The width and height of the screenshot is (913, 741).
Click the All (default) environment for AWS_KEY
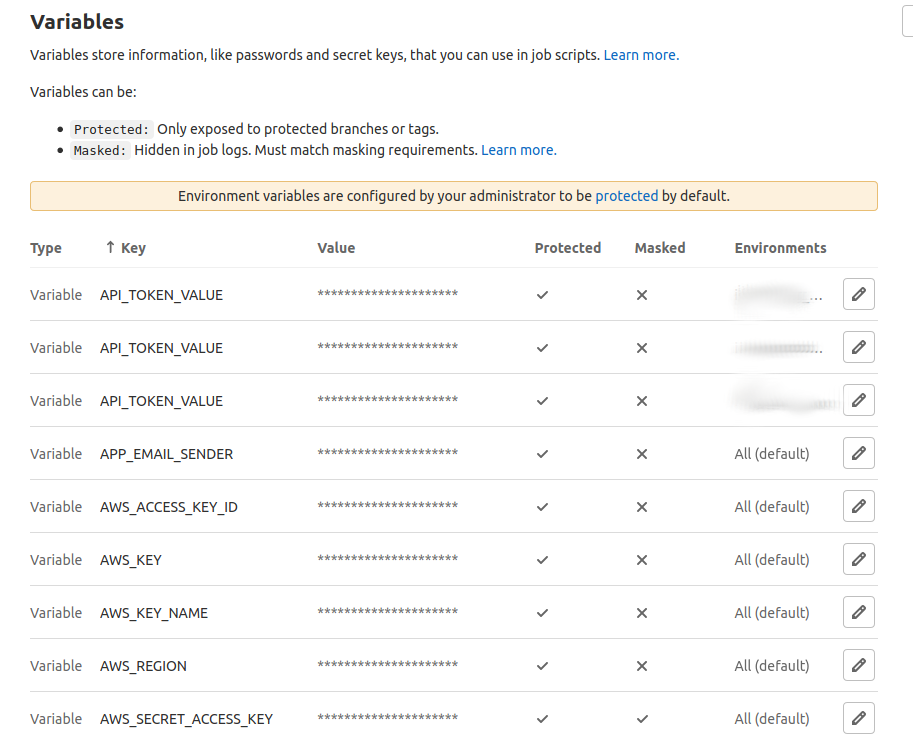click(769, 559)
